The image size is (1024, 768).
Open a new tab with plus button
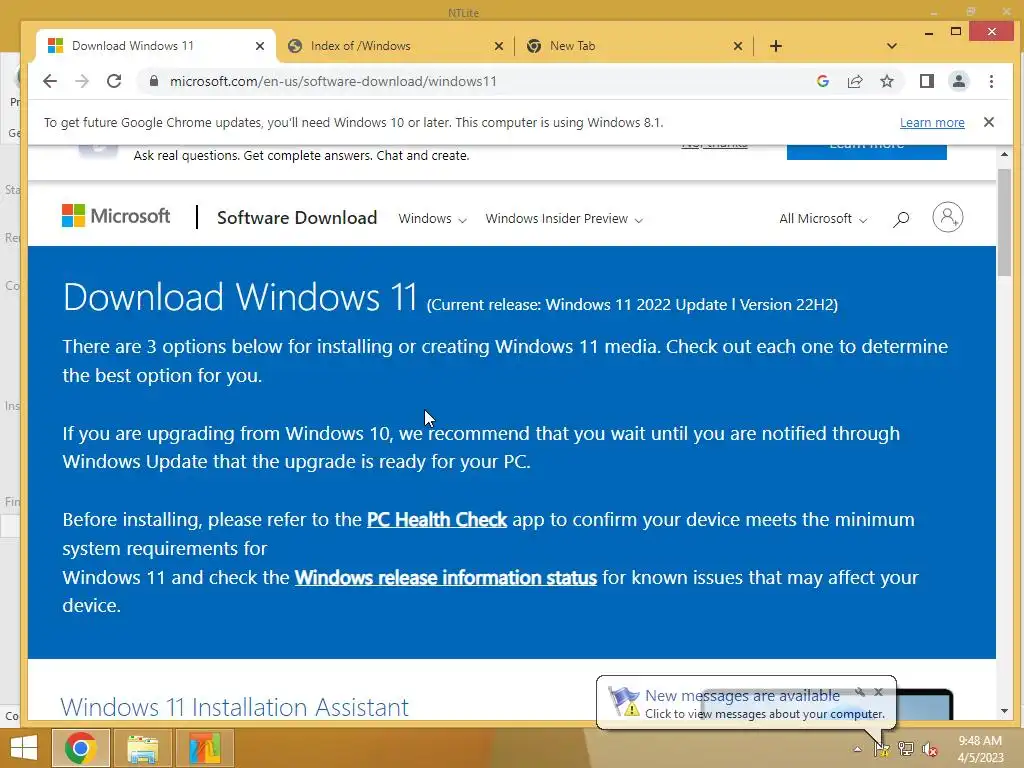point(775,46)
